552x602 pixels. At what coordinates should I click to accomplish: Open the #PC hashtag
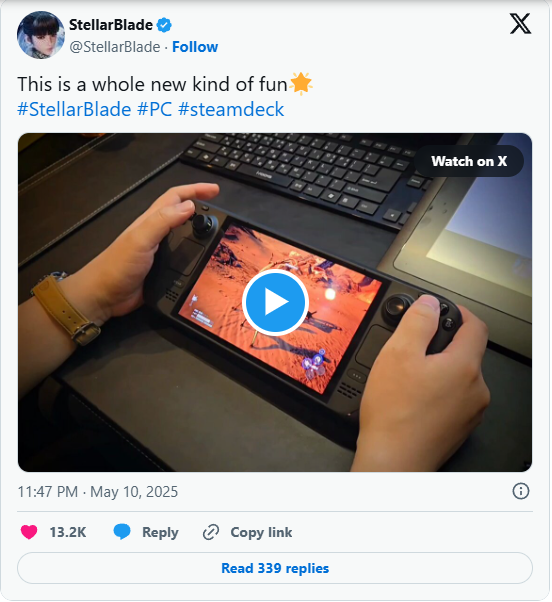pyautogui.click(x=155, y=109)
